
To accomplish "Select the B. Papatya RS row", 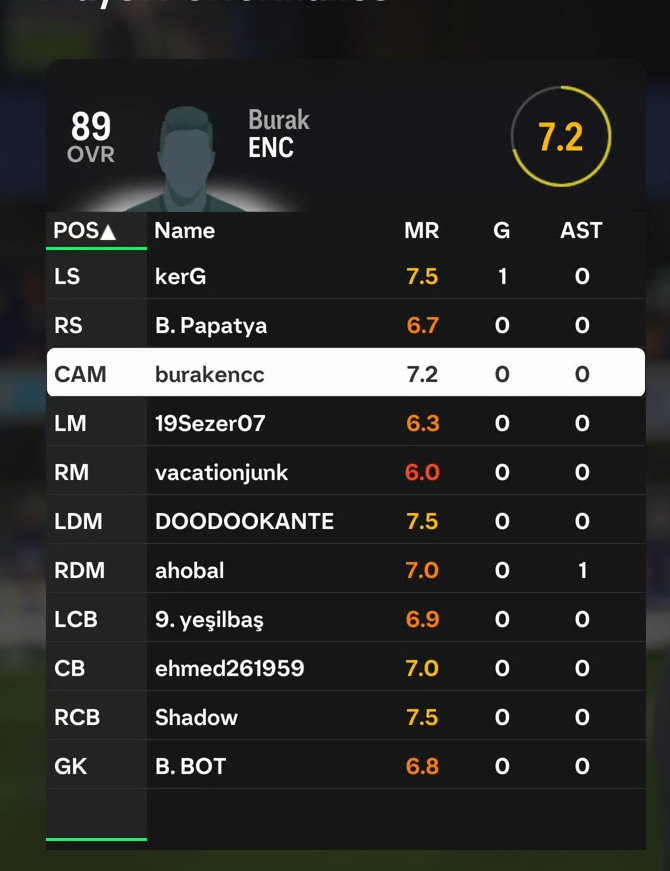I will (x=346, y=325).
